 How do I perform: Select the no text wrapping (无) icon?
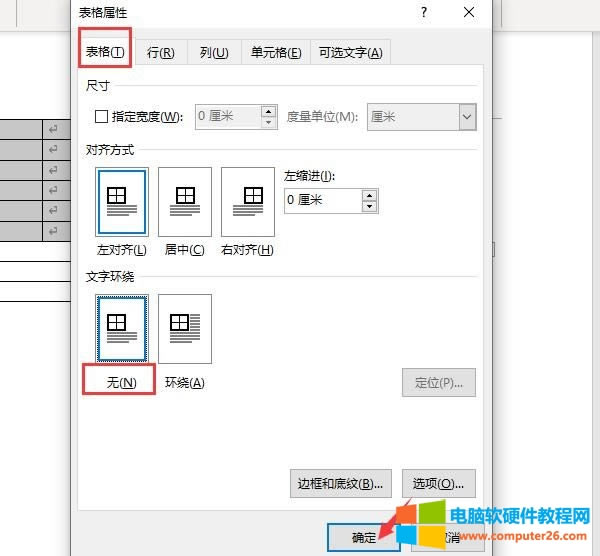pyautogui.click(x=122, y=328)
